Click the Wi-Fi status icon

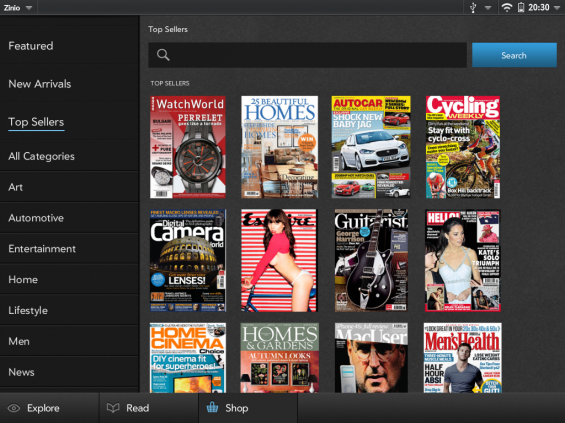click(507, 7)
